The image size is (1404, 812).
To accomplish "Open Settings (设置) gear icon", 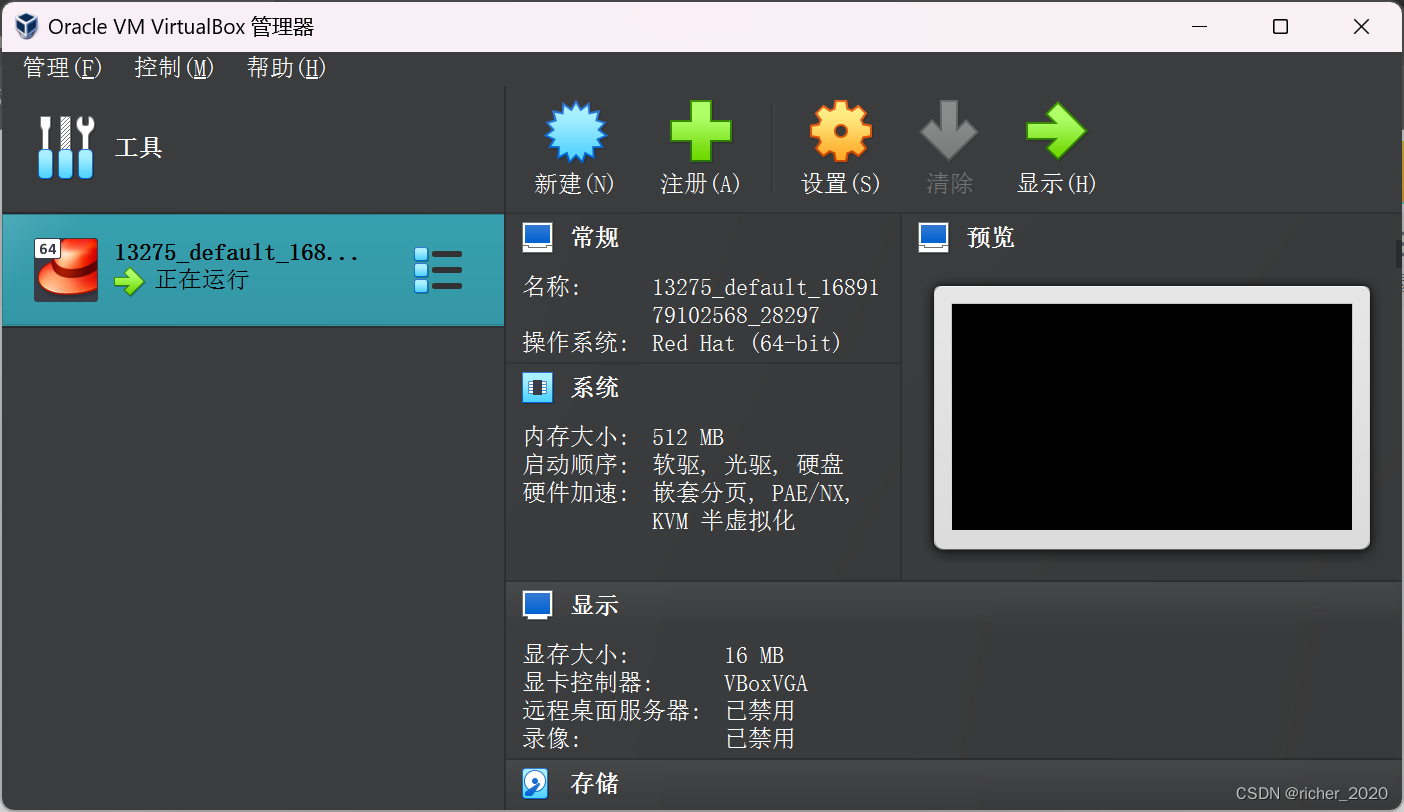I will pos(840,131).
